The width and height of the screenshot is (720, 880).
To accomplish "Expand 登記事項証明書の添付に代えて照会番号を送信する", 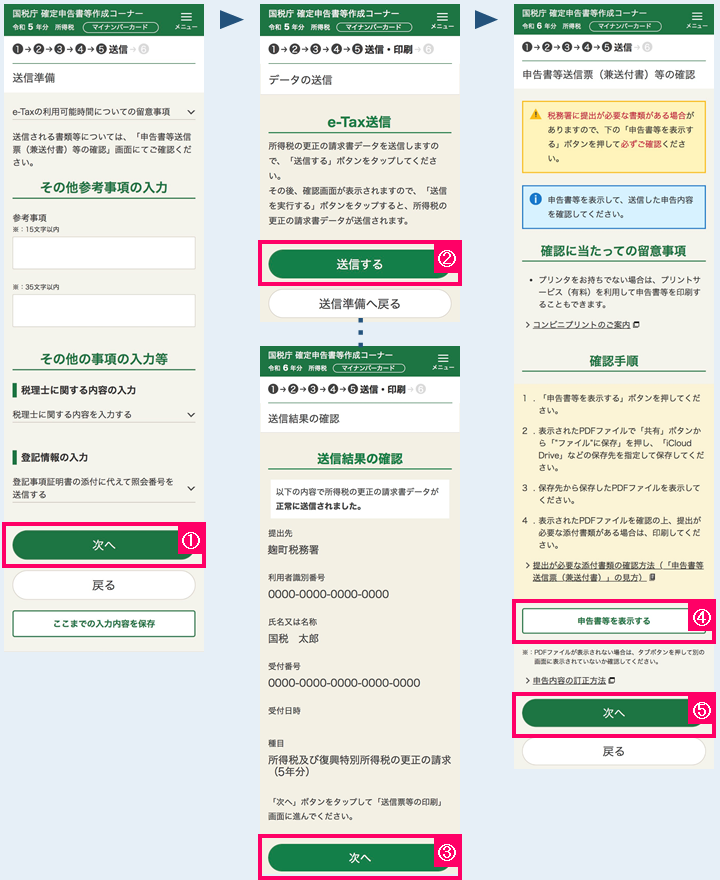I will tap(104, 488).
